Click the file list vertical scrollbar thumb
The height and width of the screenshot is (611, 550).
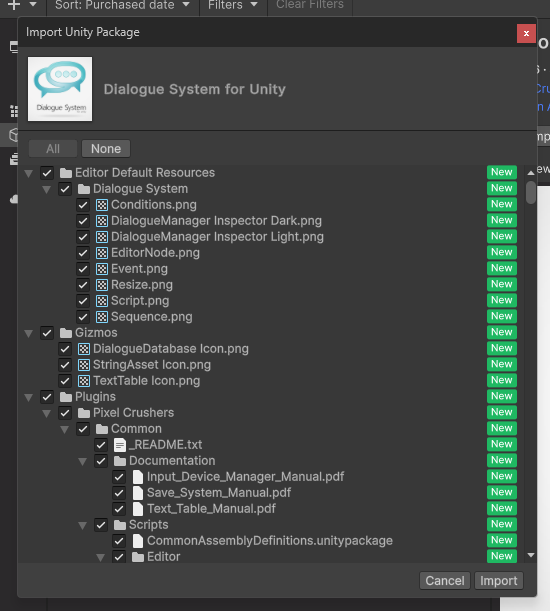531,192
